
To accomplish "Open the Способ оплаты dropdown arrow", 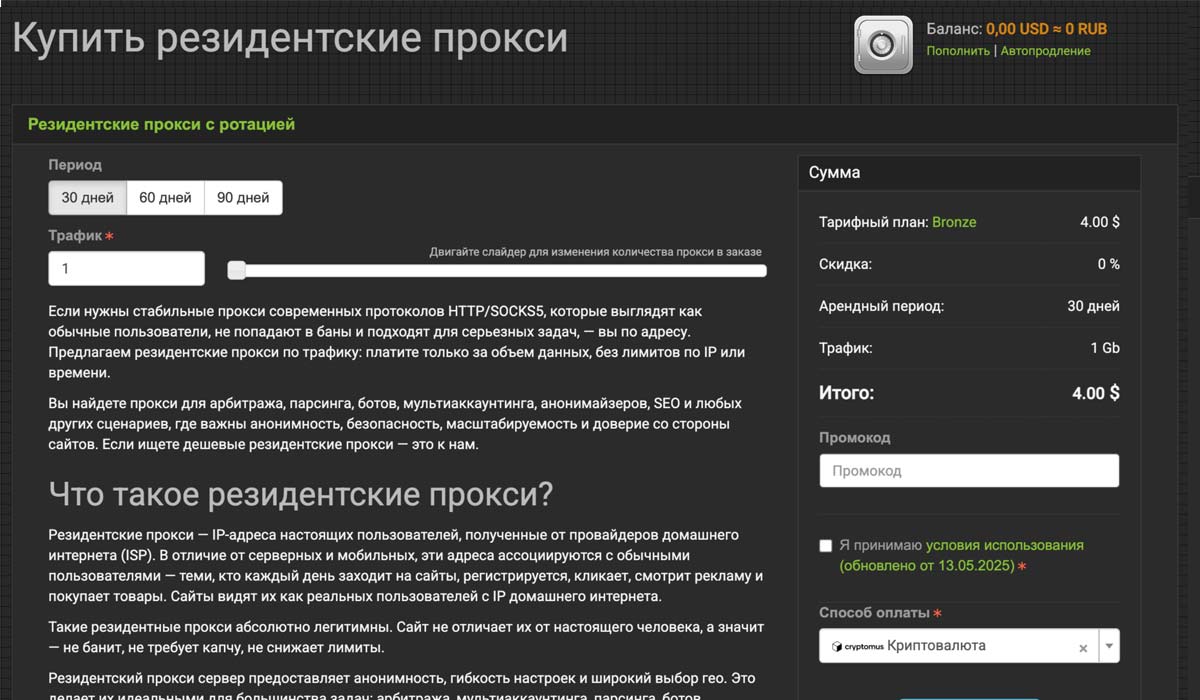I will pyautogui.click(x=1109, y=647).
